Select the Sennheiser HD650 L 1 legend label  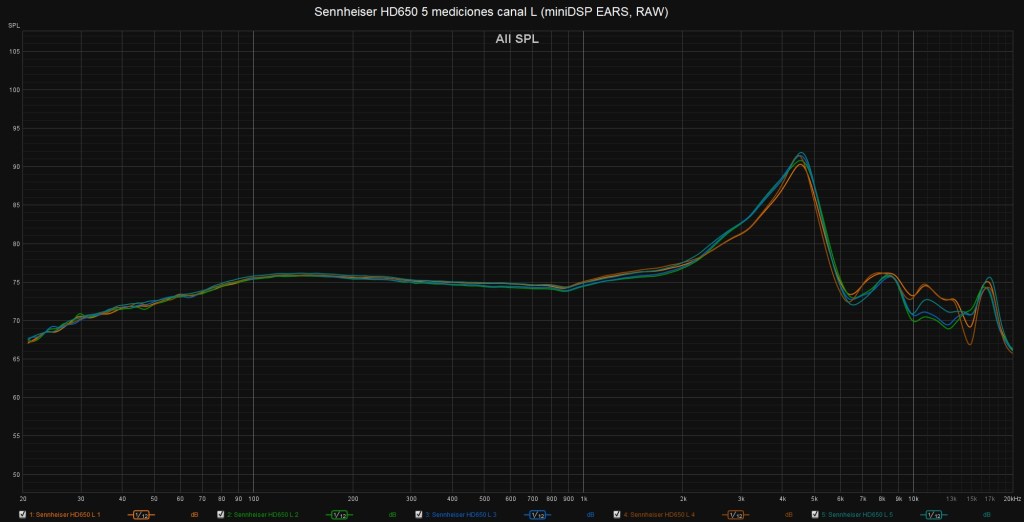point(65,515)
